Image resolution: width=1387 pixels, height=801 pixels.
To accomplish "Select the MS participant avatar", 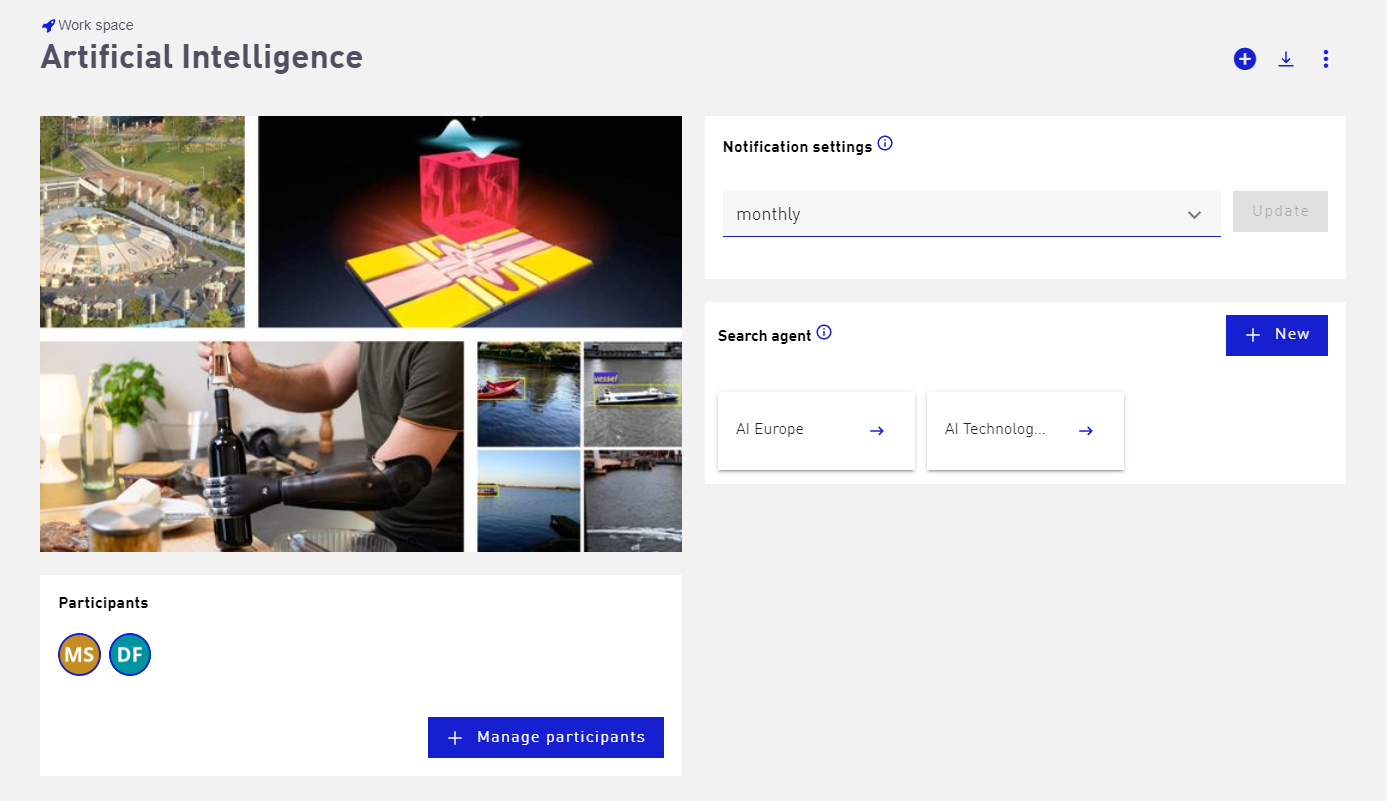I will coord(80,655).
